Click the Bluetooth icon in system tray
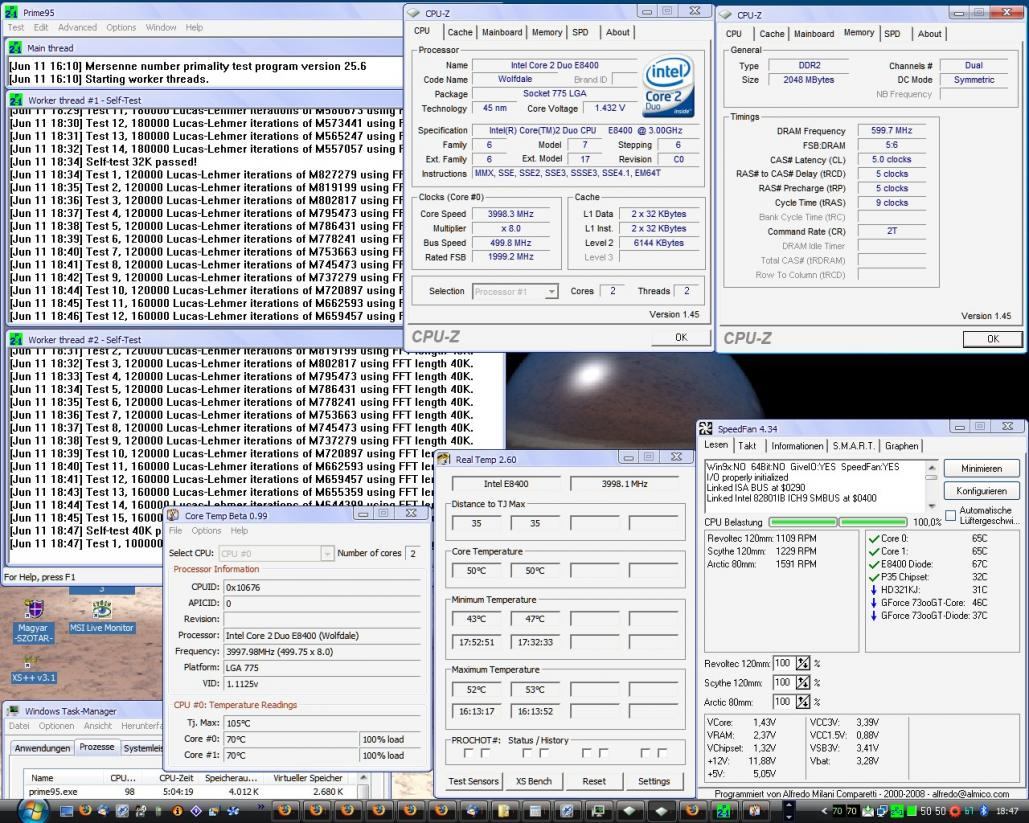Screen dimensions: 1029x823 (983, 811)
